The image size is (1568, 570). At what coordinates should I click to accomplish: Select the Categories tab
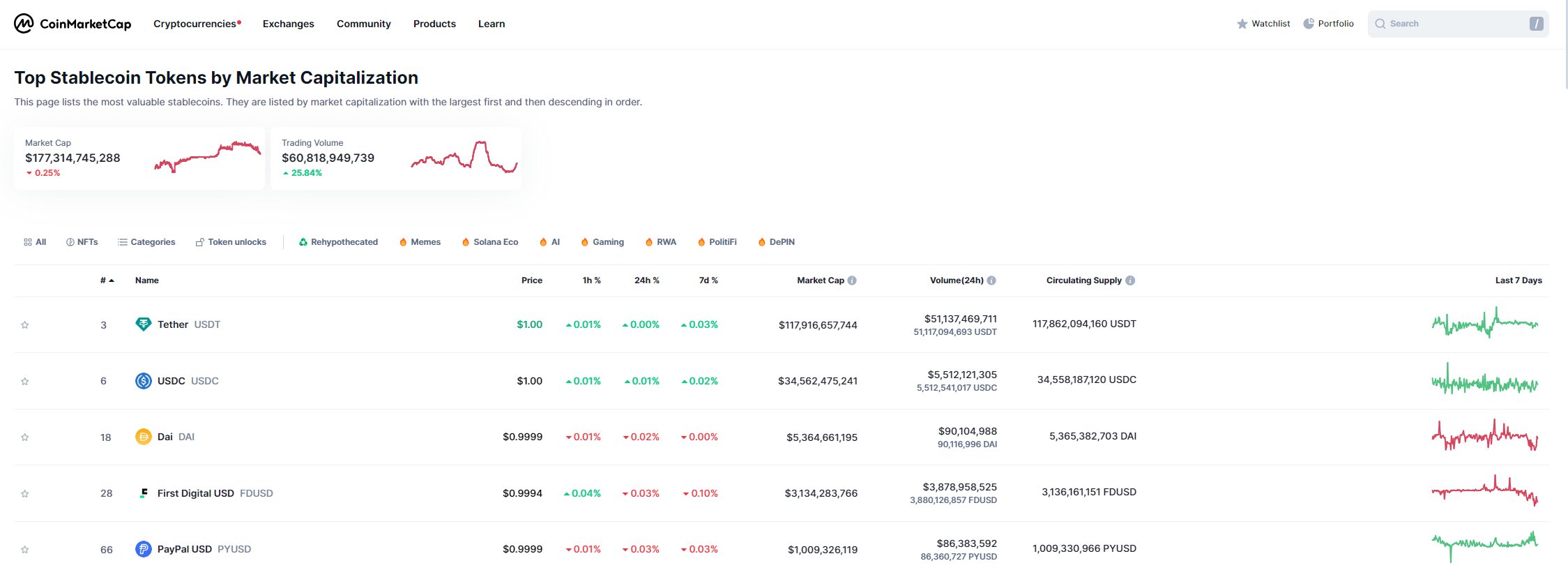point(146,242)
